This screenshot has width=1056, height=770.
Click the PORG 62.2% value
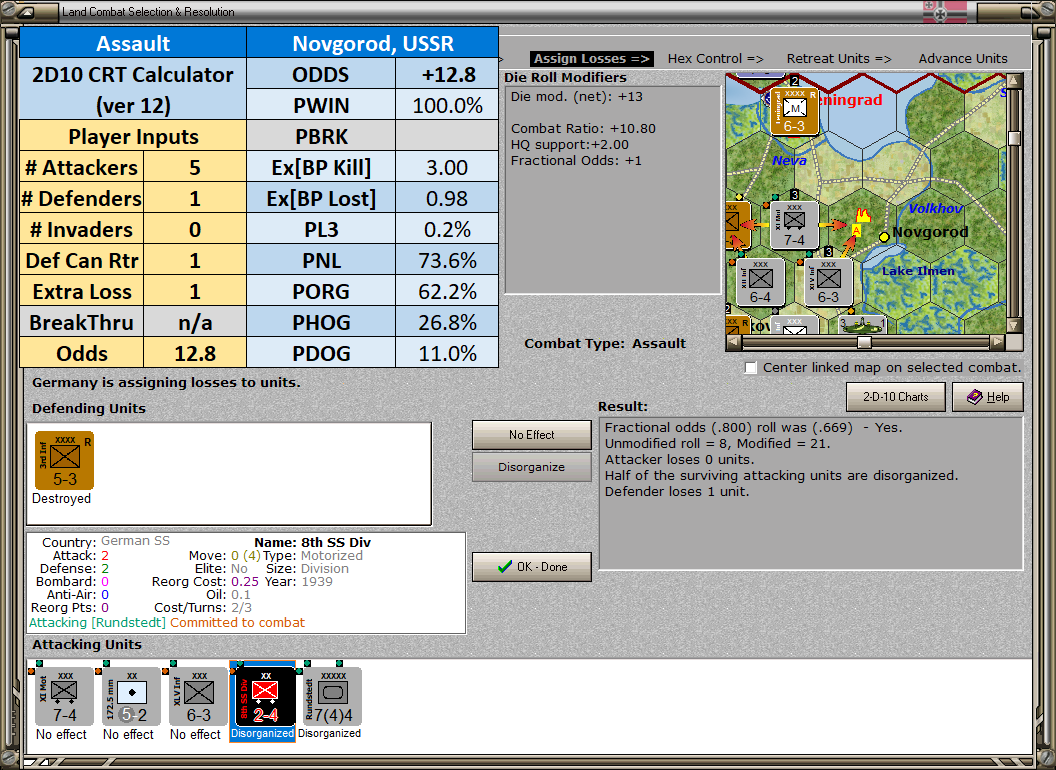pos(447,291)
